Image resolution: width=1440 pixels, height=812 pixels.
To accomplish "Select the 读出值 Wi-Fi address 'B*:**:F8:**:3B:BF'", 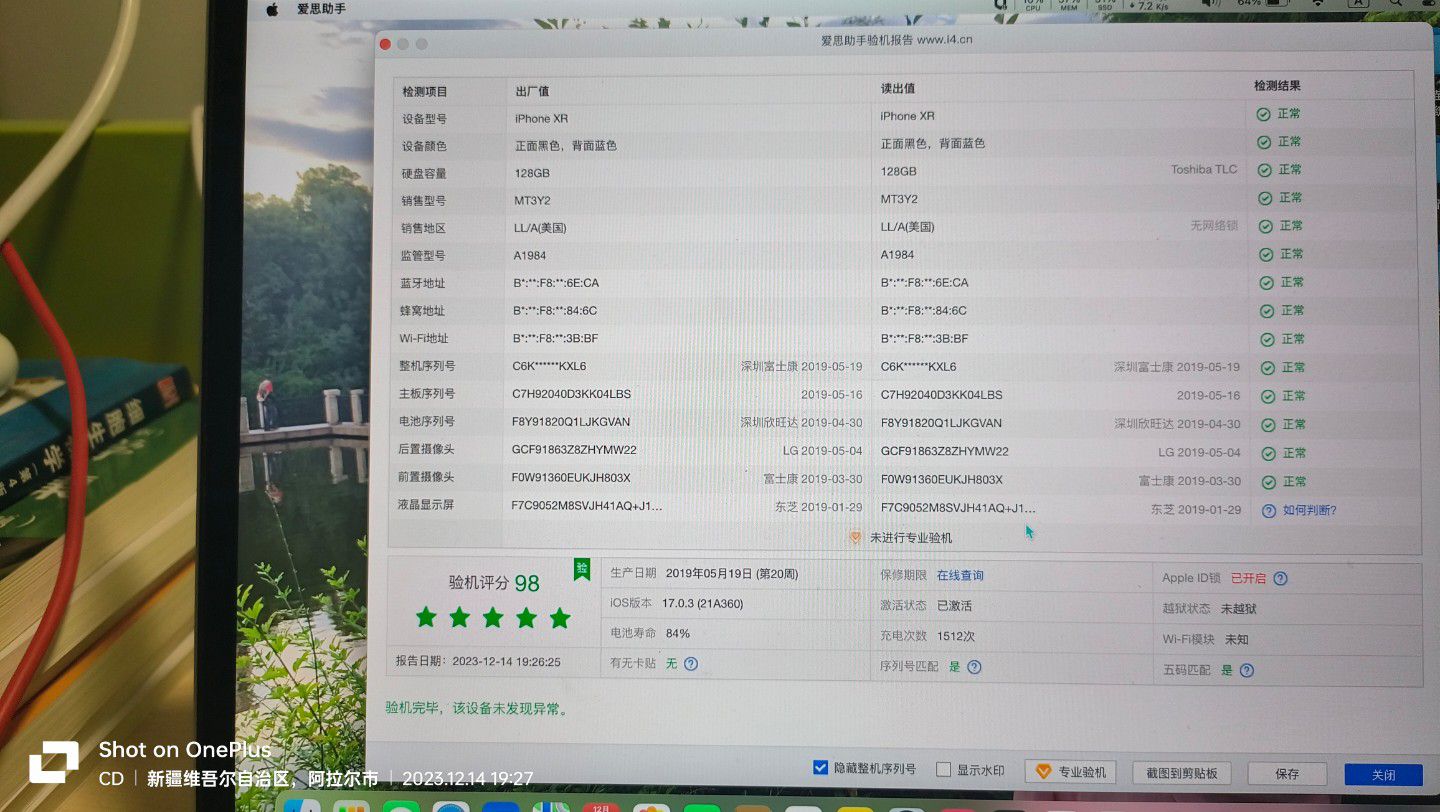I will coord(924,339).
